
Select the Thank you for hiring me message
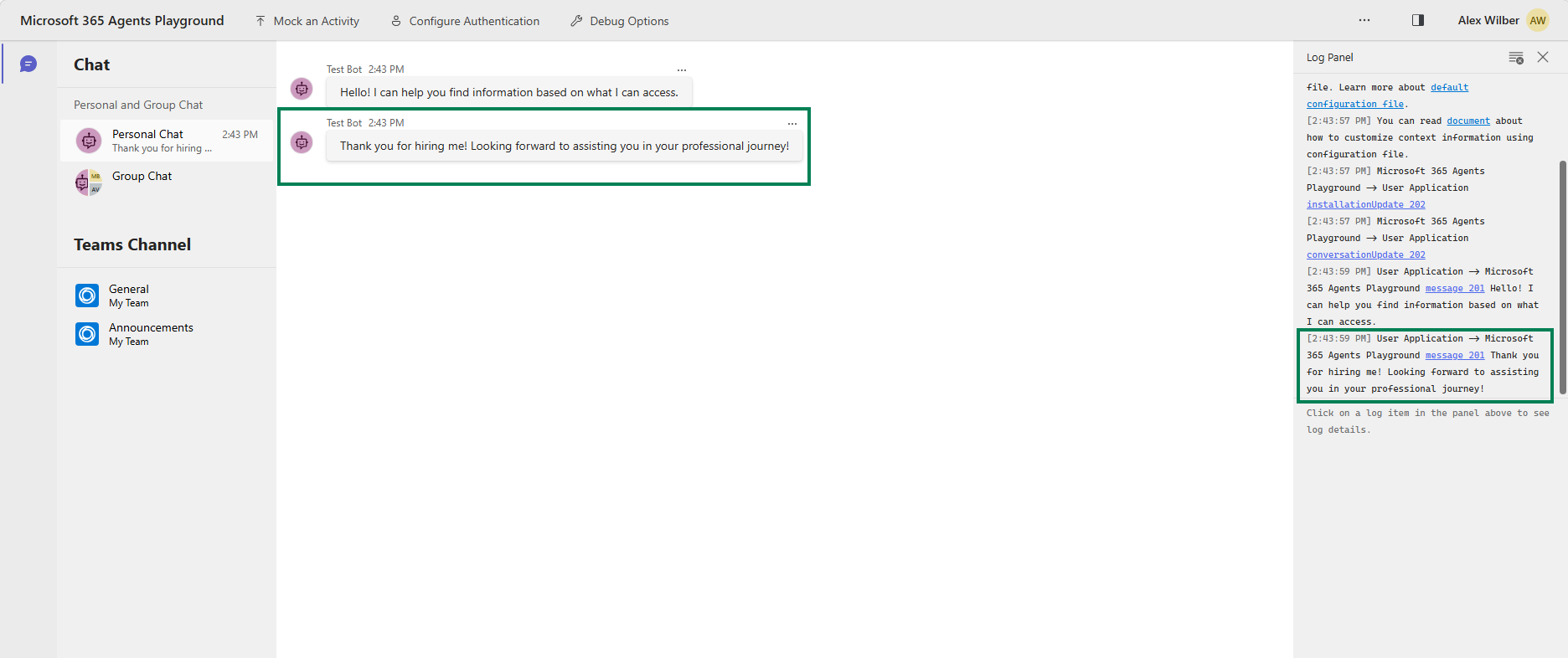tap(565, 146)
